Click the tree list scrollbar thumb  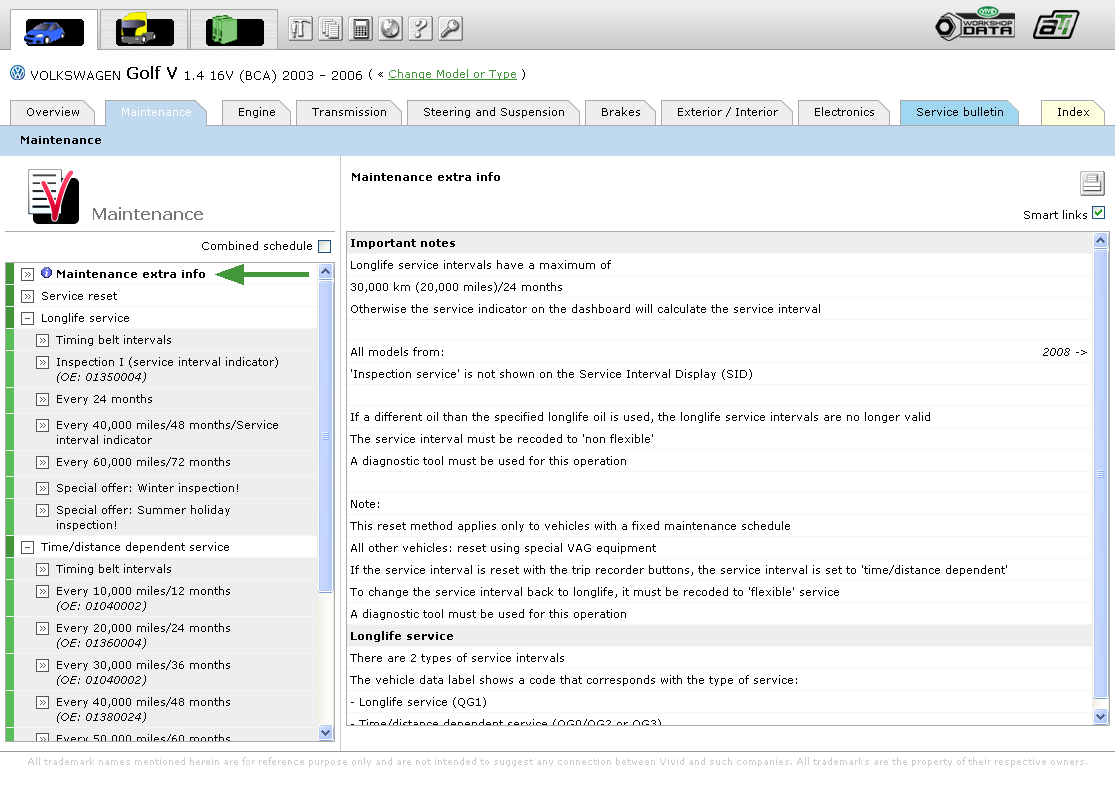[326, 436]
